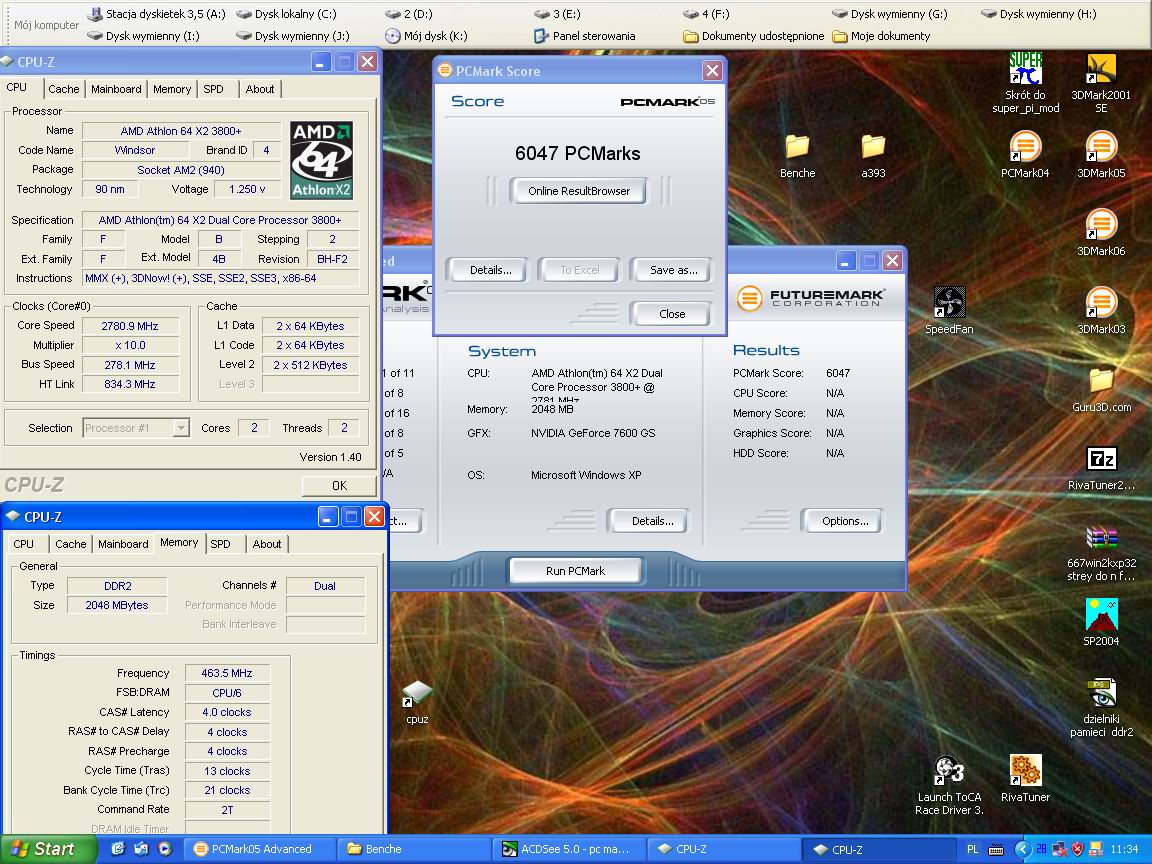Click NVIDIA GeForce 7600 GS text
The width and height of the screenshot is (1152, 864).
(593, 433)
